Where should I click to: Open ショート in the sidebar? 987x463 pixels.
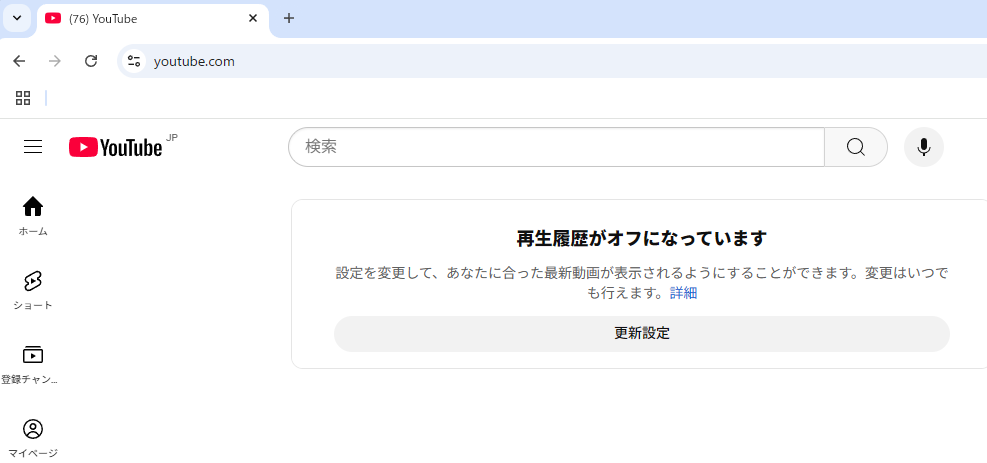[x=33, y=290]
